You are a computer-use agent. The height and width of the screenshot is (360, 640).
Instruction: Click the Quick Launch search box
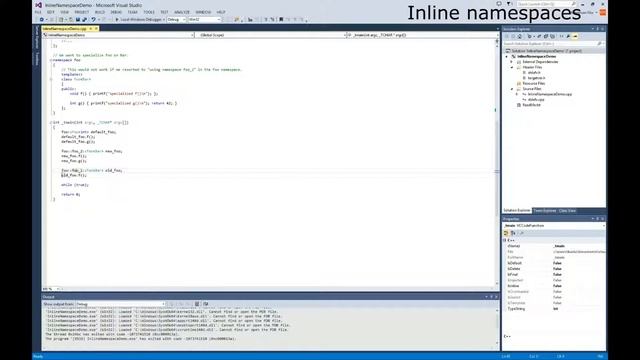click(x=547, y=4)
